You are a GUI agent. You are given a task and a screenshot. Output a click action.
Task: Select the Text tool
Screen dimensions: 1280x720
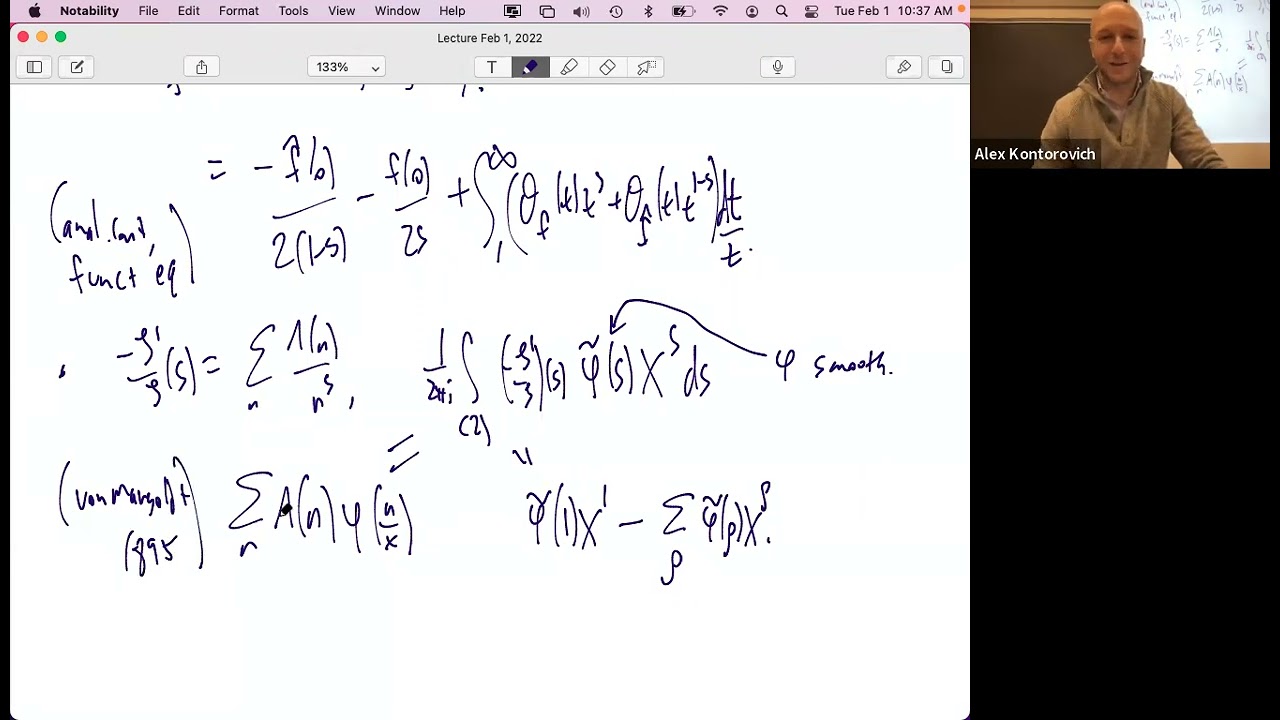[x=491, y=67]
